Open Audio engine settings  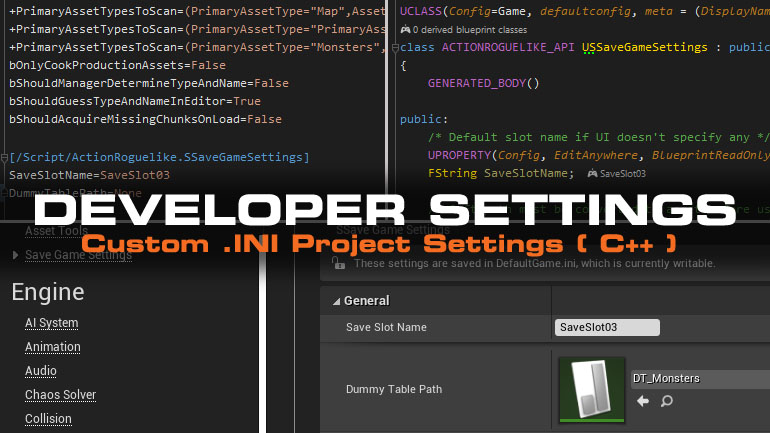tap(40, 371)
